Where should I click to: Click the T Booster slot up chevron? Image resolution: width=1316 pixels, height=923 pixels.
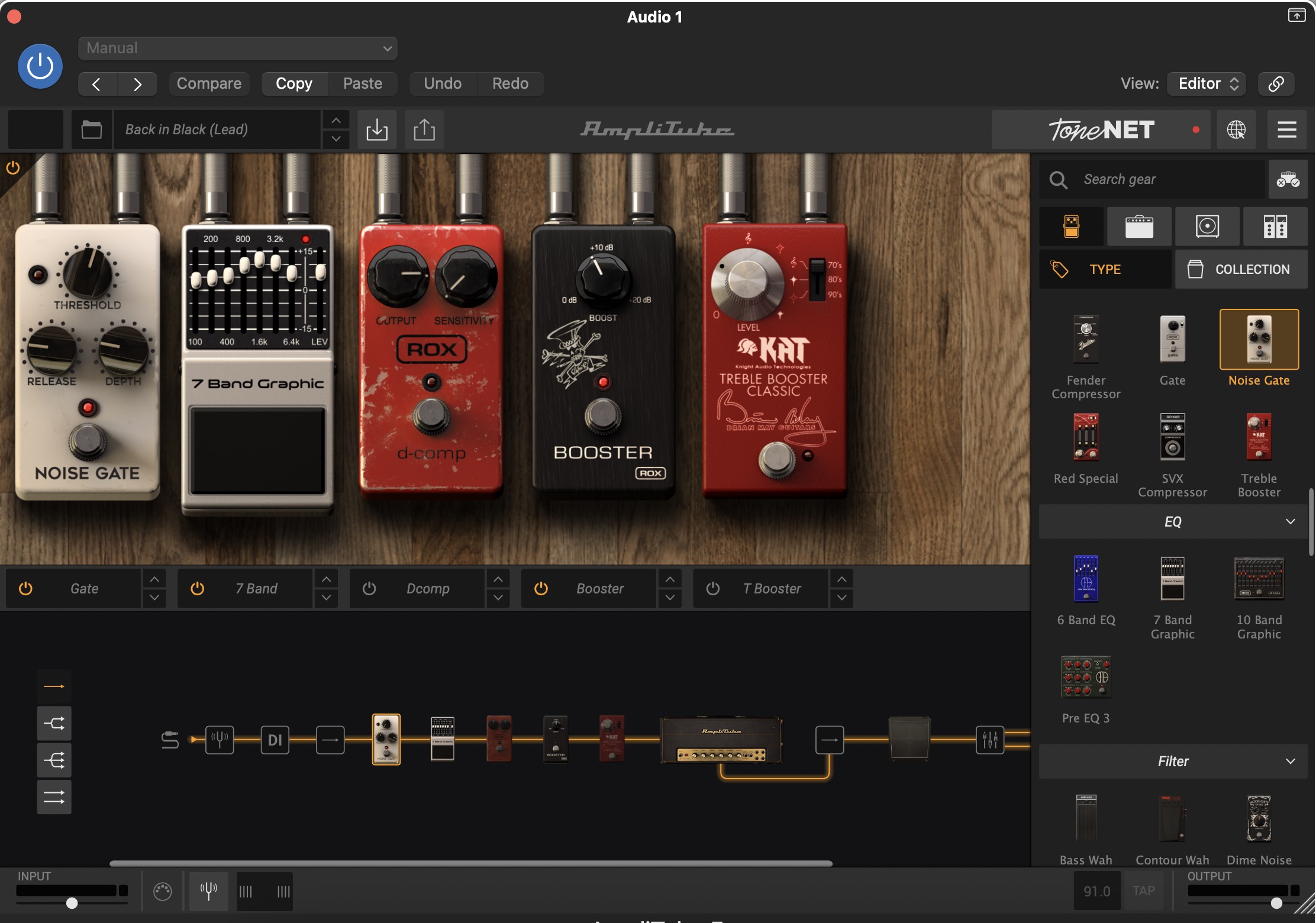coord(842,579)
